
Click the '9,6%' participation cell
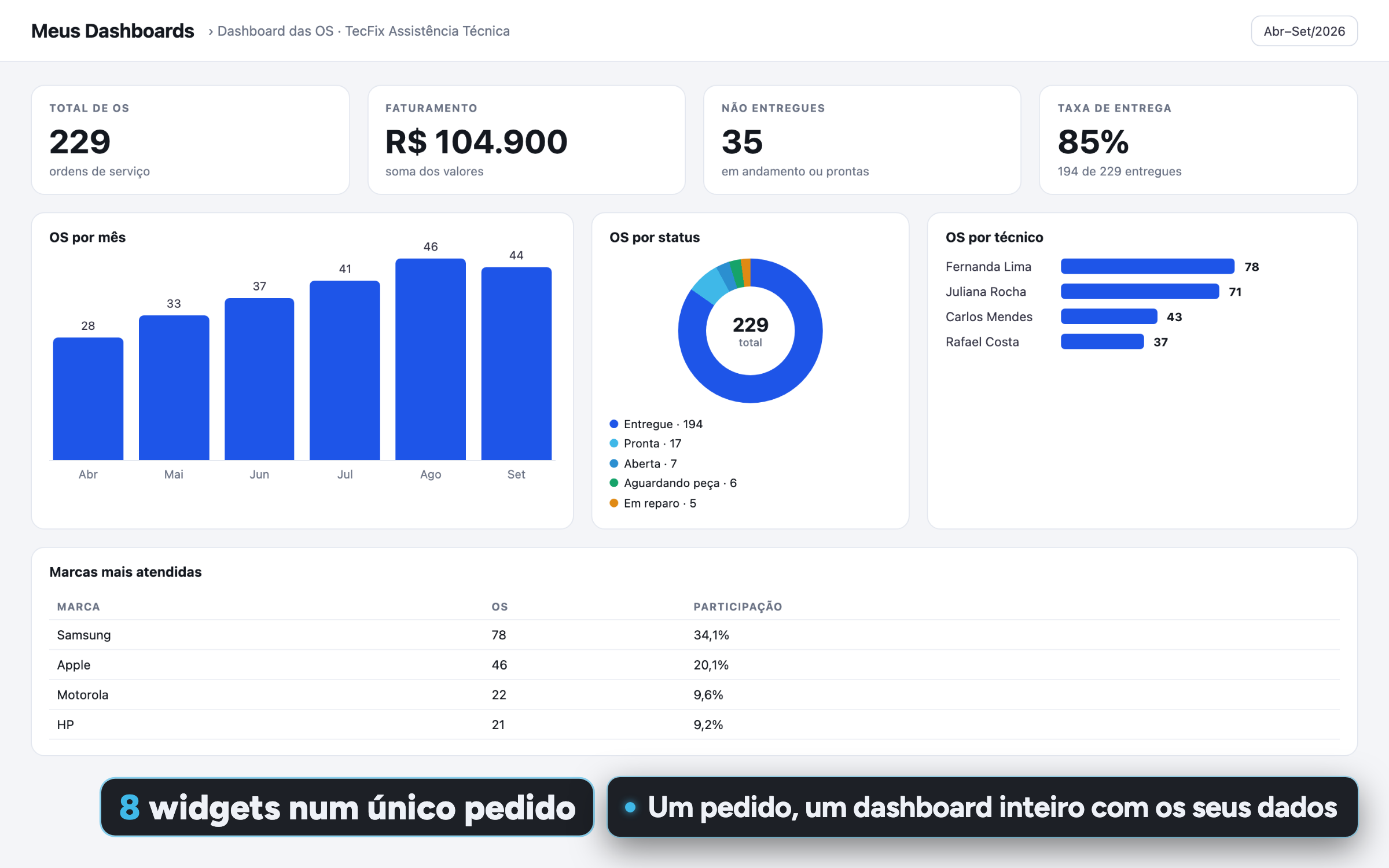708,694
